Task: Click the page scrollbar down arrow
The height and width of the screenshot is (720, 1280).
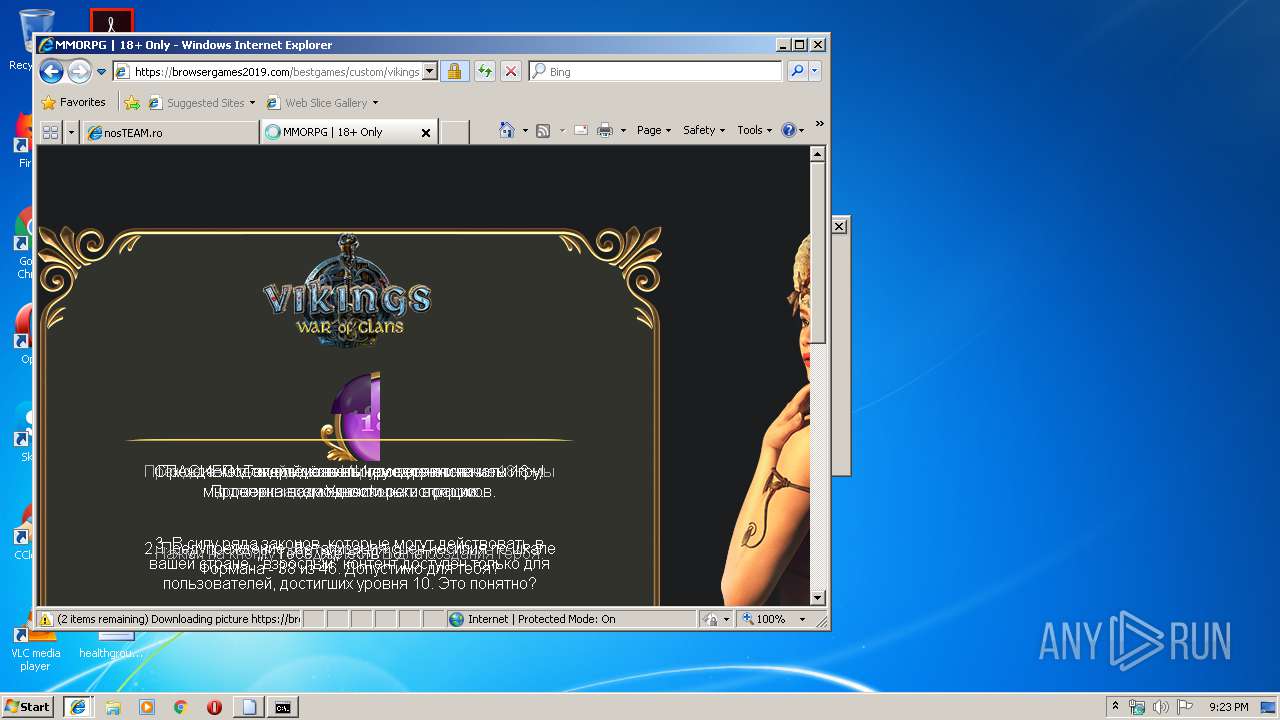Action: [x=817, y=598]
